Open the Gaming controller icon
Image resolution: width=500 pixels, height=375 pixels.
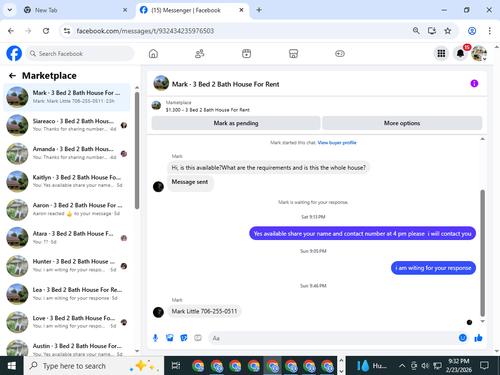coord(340,54)
